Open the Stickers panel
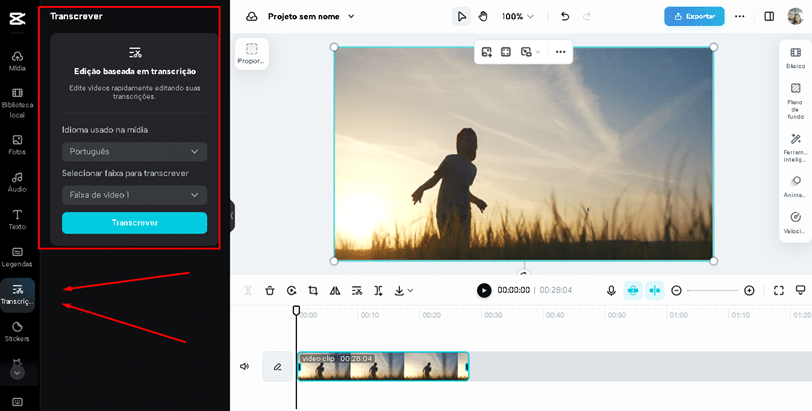The image size is (812, 411). (x=17, y=331)
